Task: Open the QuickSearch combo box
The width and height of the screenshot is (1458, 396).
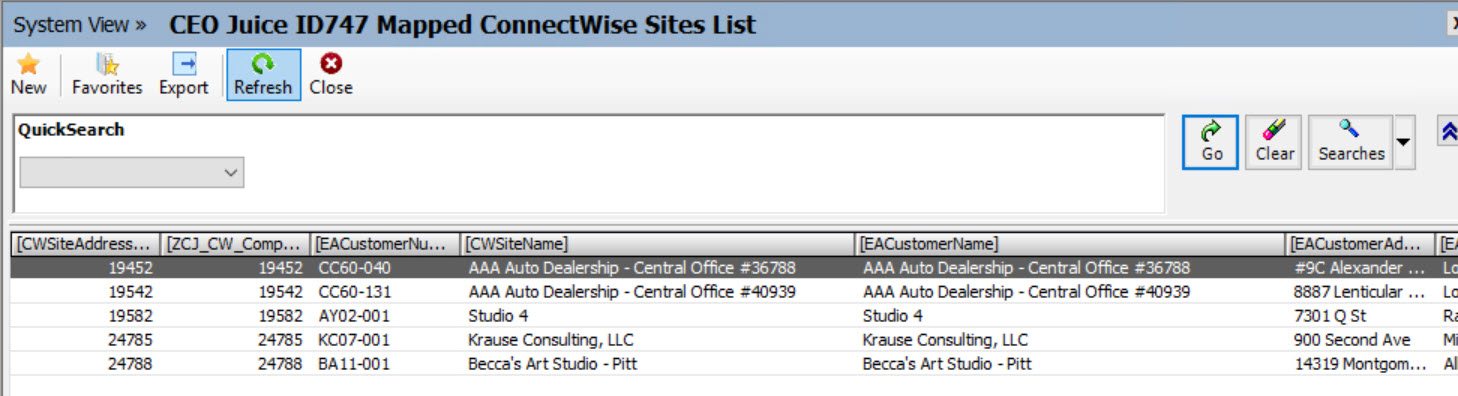Action: pos(132,172)
